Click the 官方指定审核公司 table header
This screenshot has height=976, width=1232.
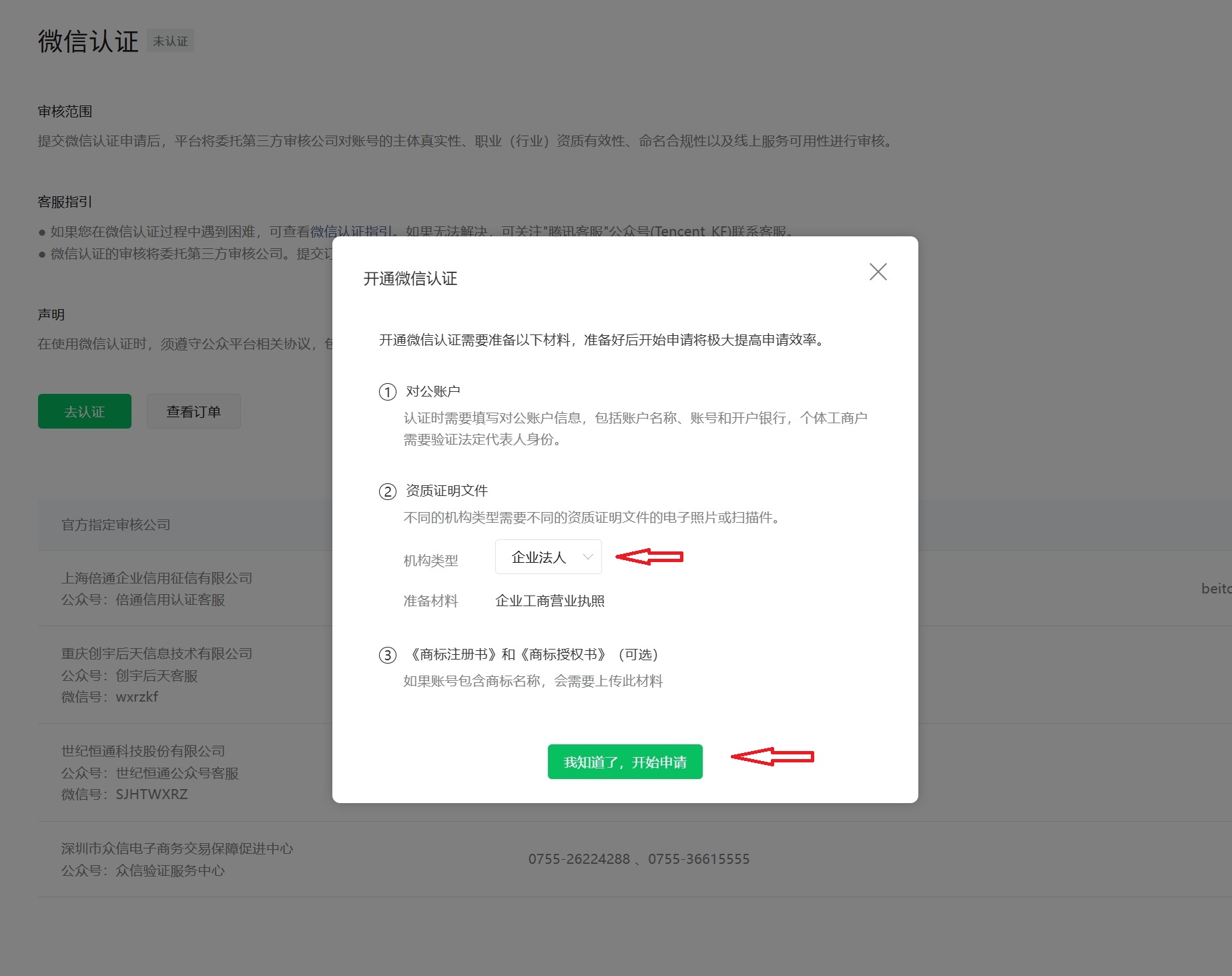[115, 525]
